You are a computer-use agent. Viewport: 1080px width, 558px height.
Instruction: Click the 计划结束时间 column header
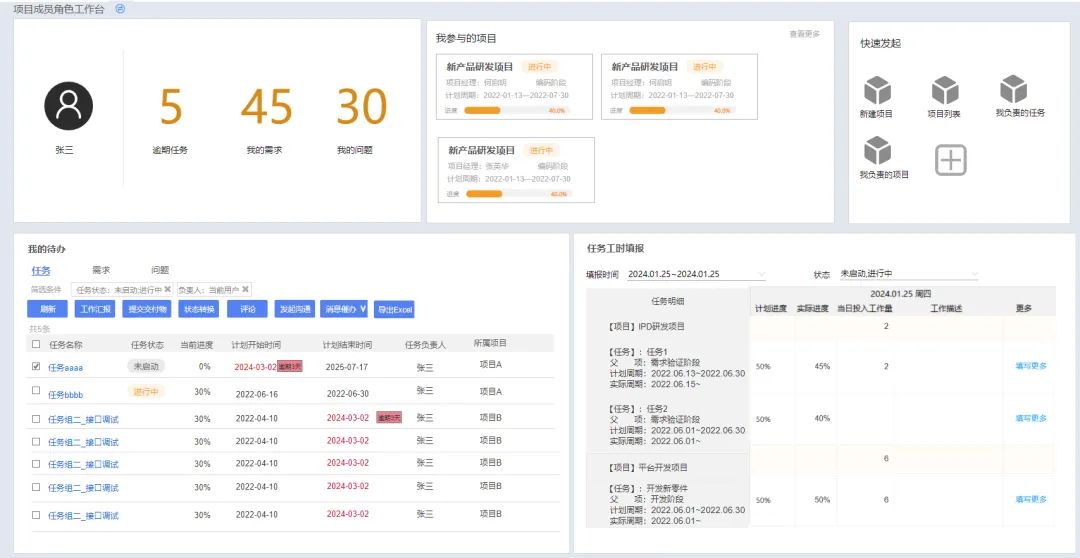point(347,345)
